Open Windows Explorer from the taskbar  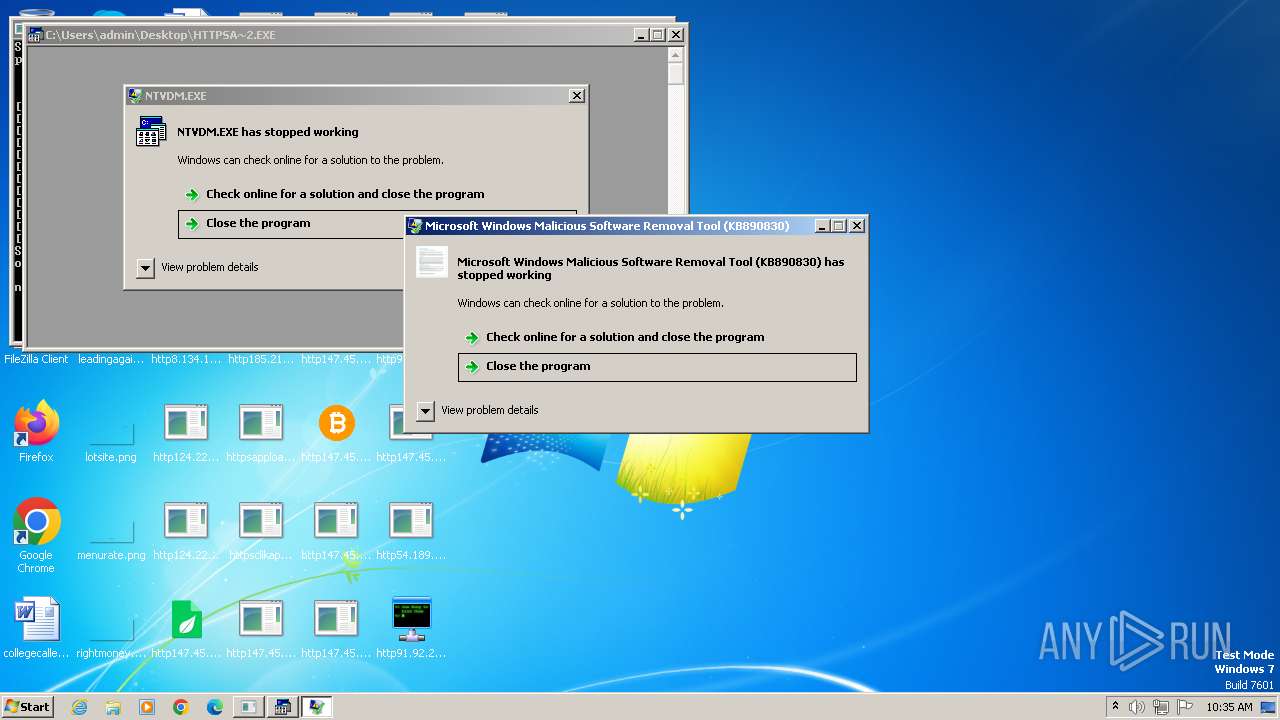(x=113, y=707)
